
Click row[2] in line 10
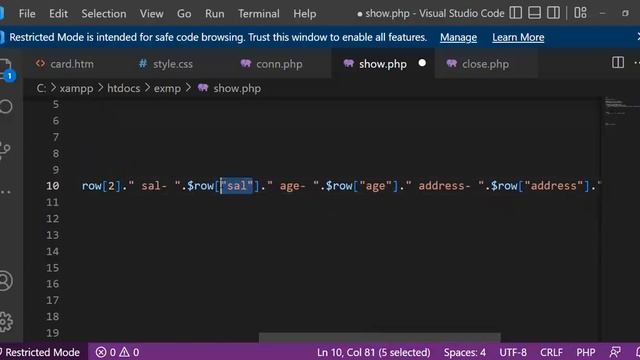[x=101, y=186]
